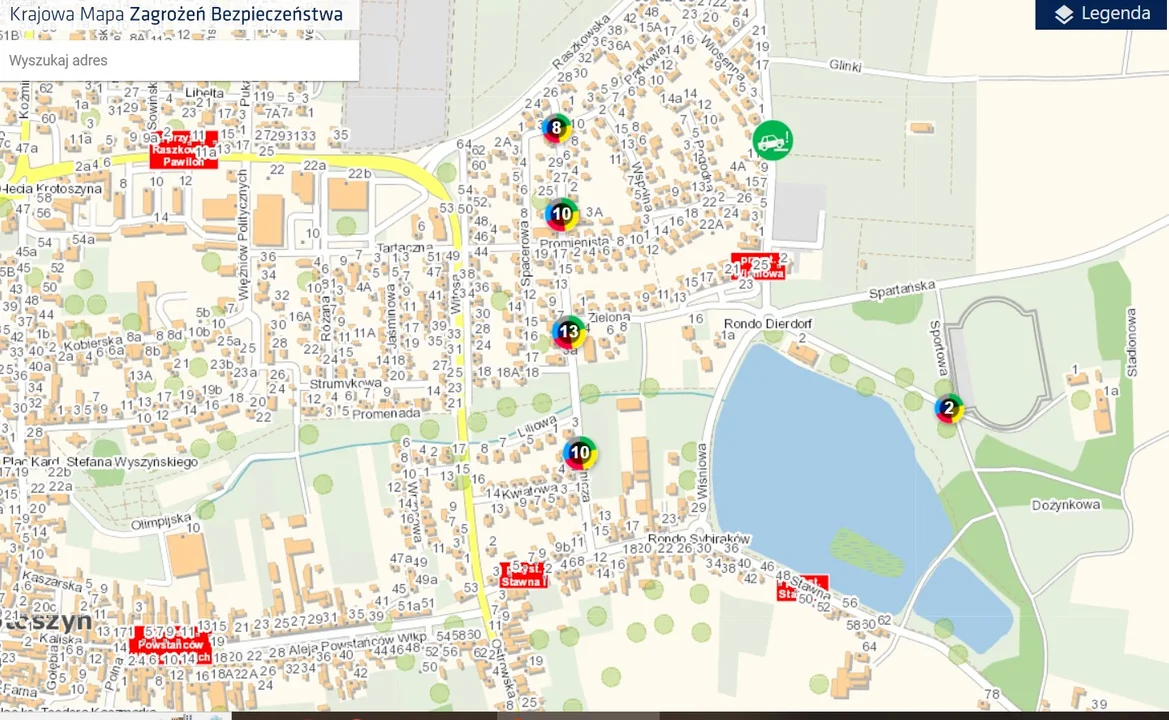Click the Glinki street label

click(x=845, y=66)
